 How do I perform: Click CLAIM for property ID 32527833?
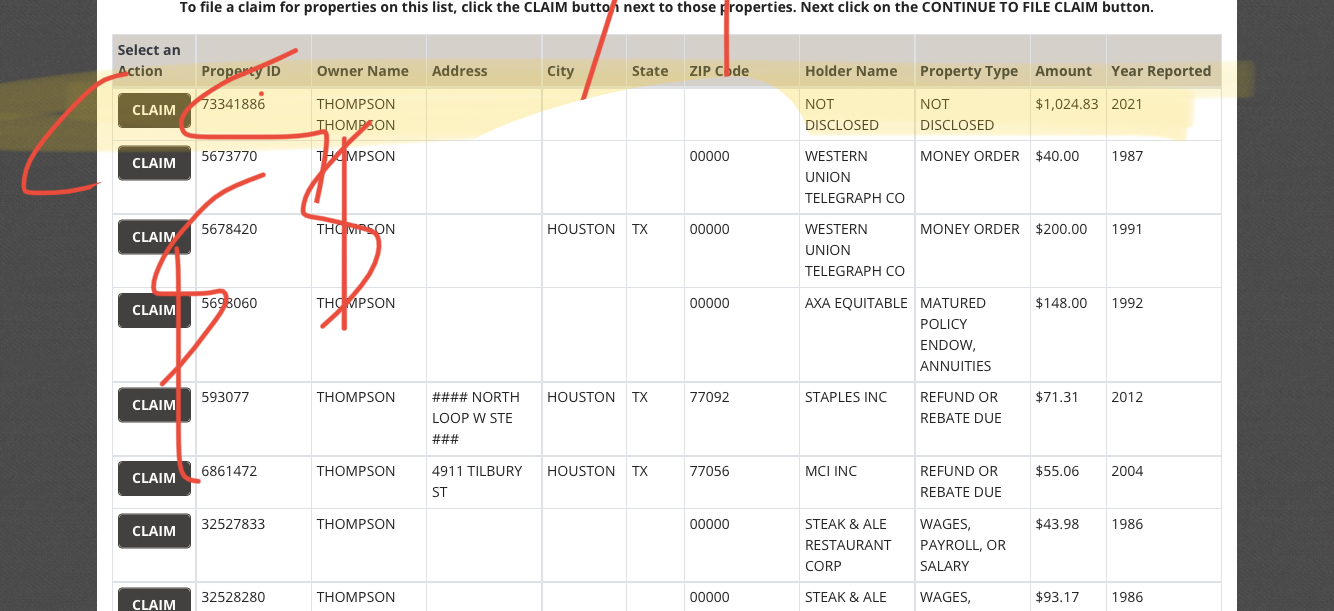pos(154,531)
